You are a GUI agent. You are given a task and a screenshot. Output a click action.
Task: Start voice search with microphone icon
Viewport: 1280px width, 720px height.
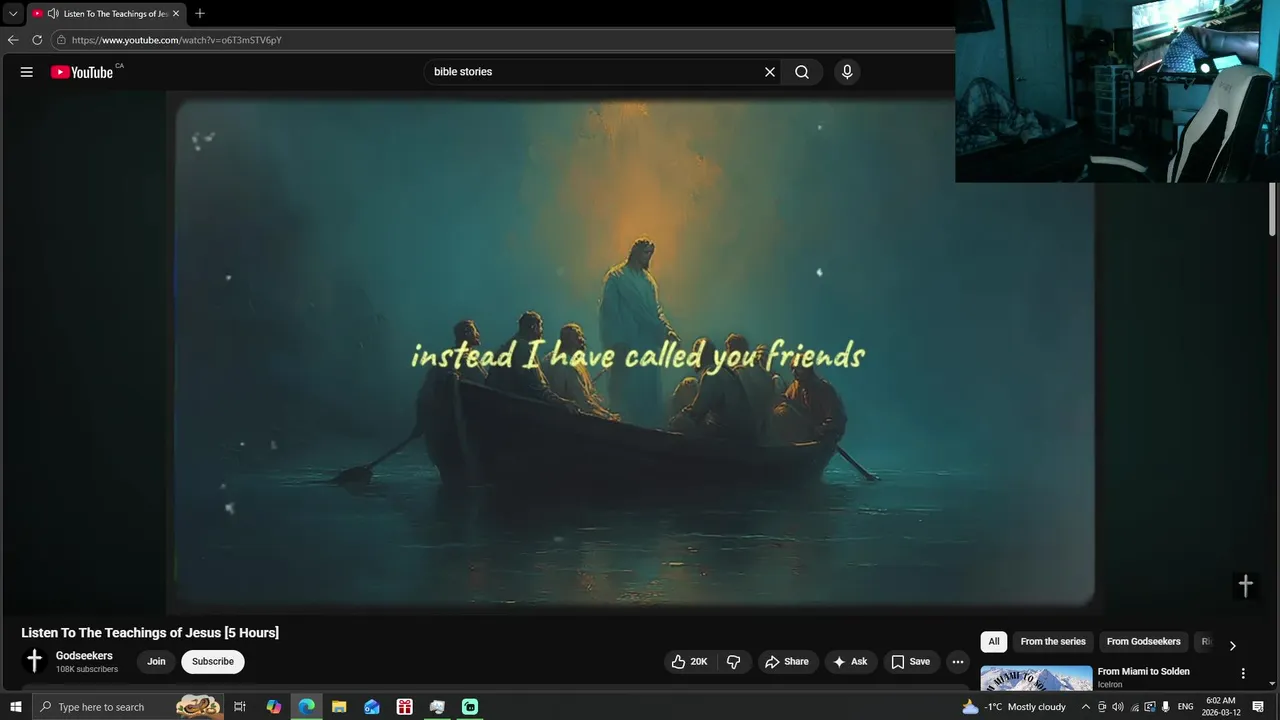click(x=847, y=72)
